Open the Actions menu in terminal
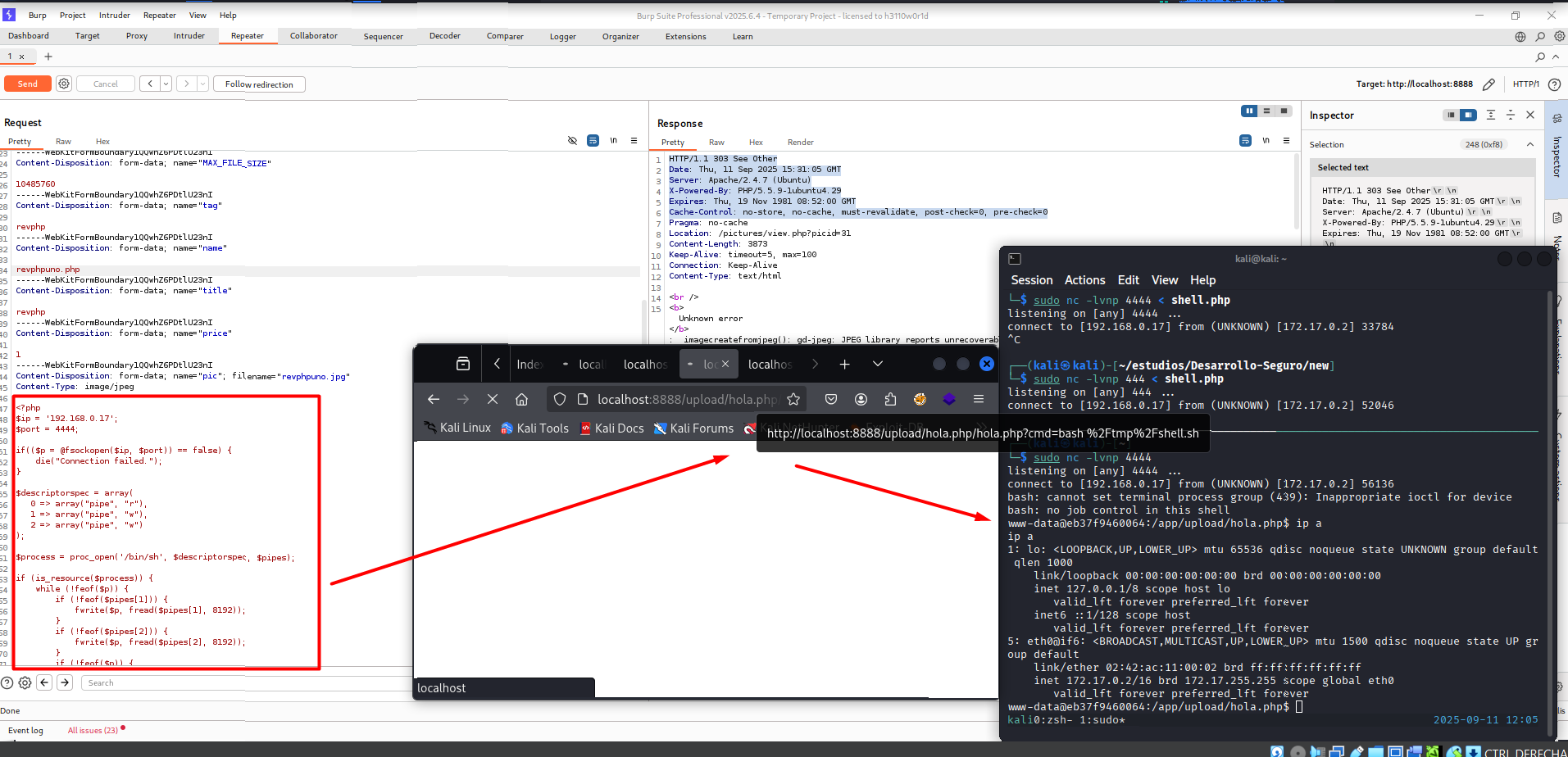This screenshot has height=757, width=1568. [1084, 280]
